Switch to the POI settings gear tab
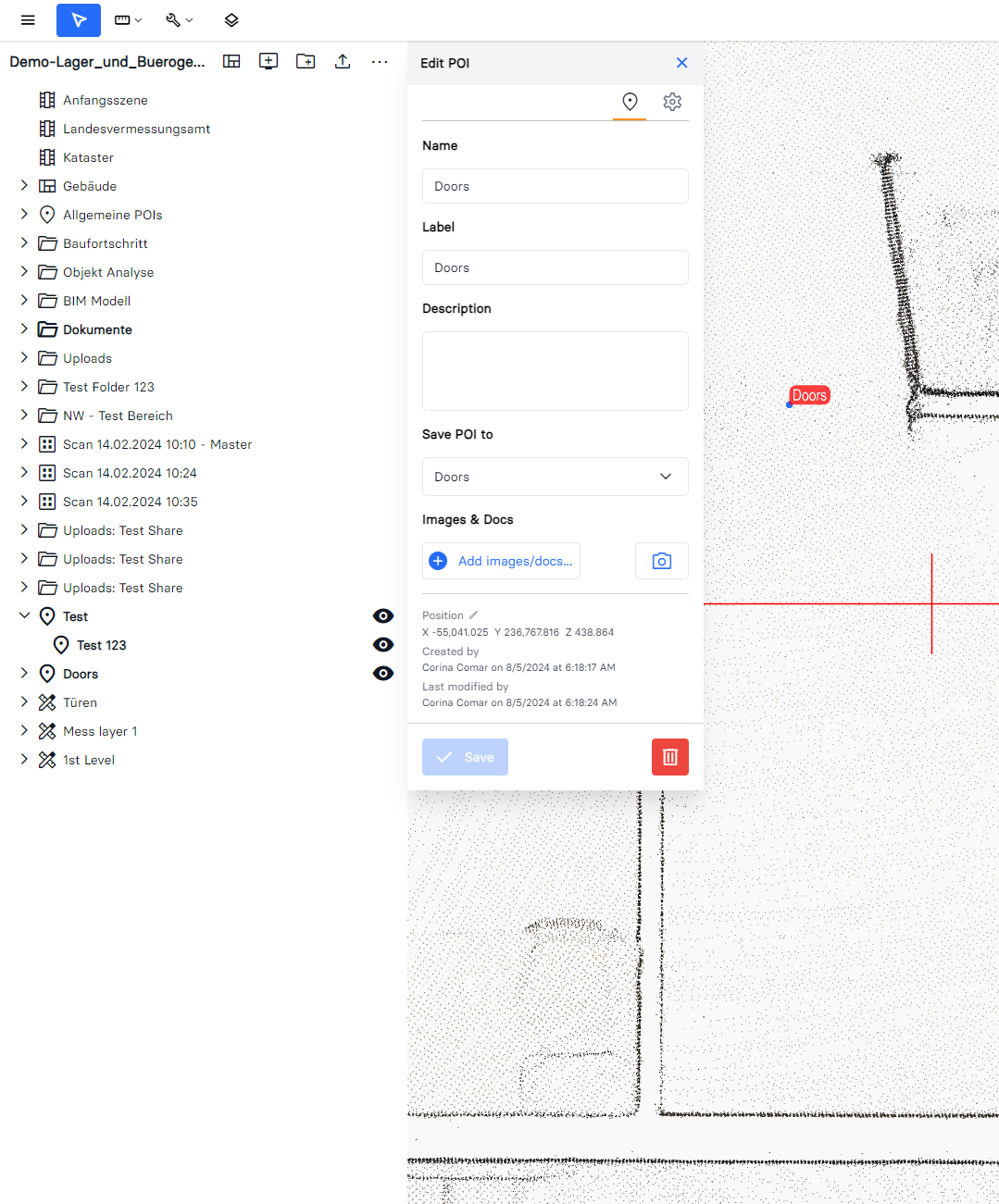The image size is (999, 1204). pyautogui.click(x=672, y=102)
